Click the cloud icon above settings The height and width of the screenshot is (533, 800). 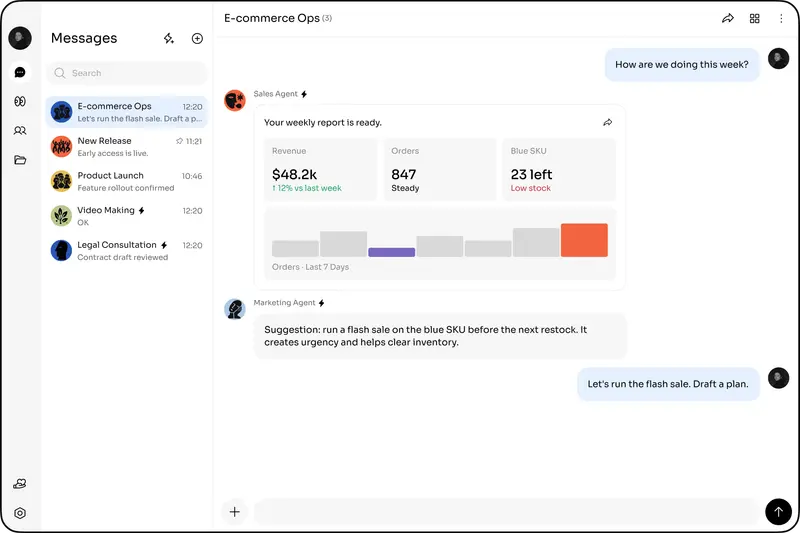tap(20, 484)
